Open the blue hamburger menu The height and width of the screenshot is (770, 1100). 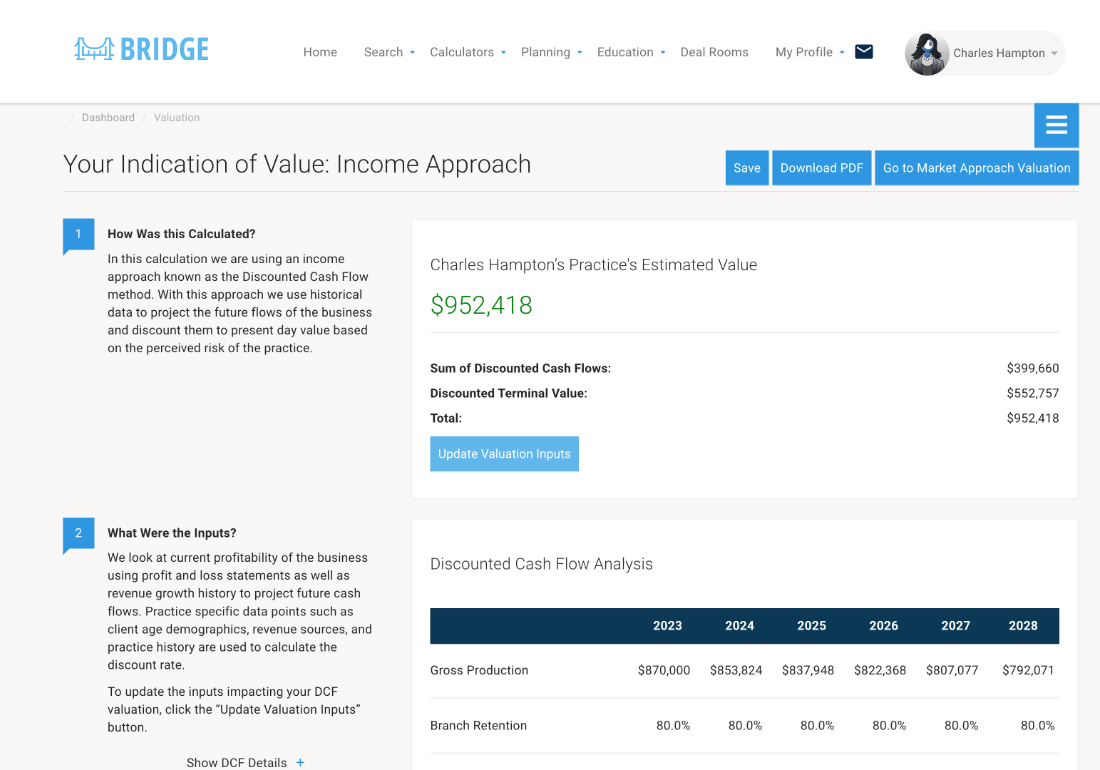1056,125
